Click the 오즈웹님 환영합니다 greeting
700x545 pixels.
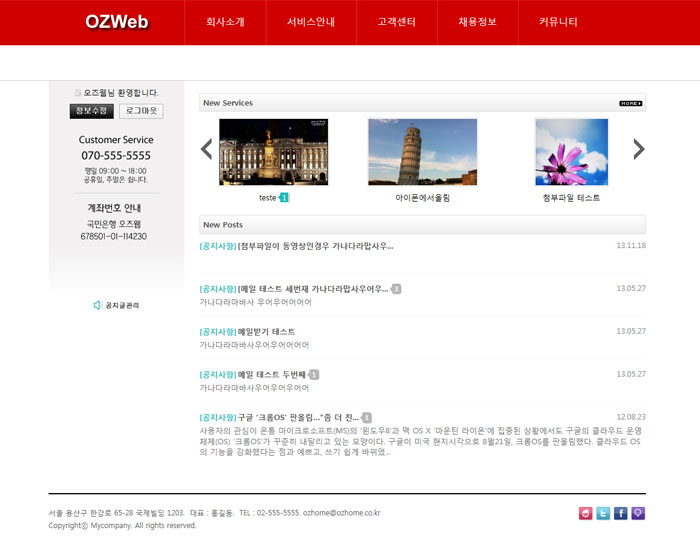click(x=121, y=93)
